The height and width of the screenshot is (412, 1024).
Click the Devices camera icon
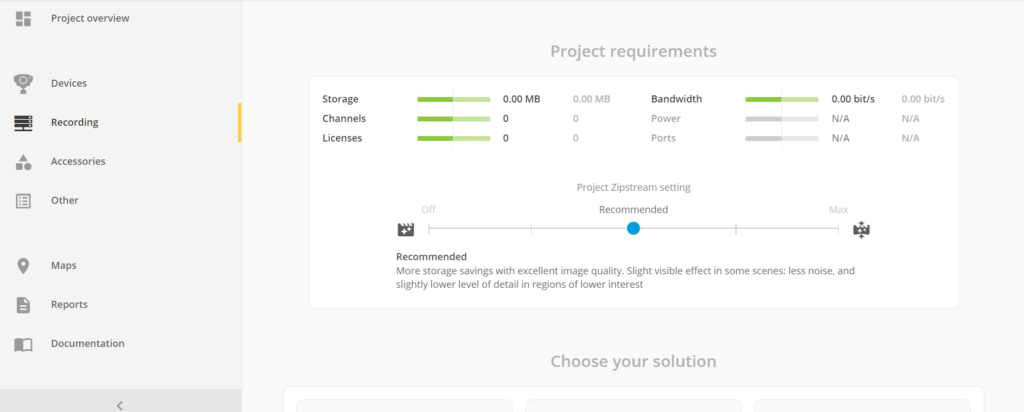pyautogui.click(x=24, y=84)
